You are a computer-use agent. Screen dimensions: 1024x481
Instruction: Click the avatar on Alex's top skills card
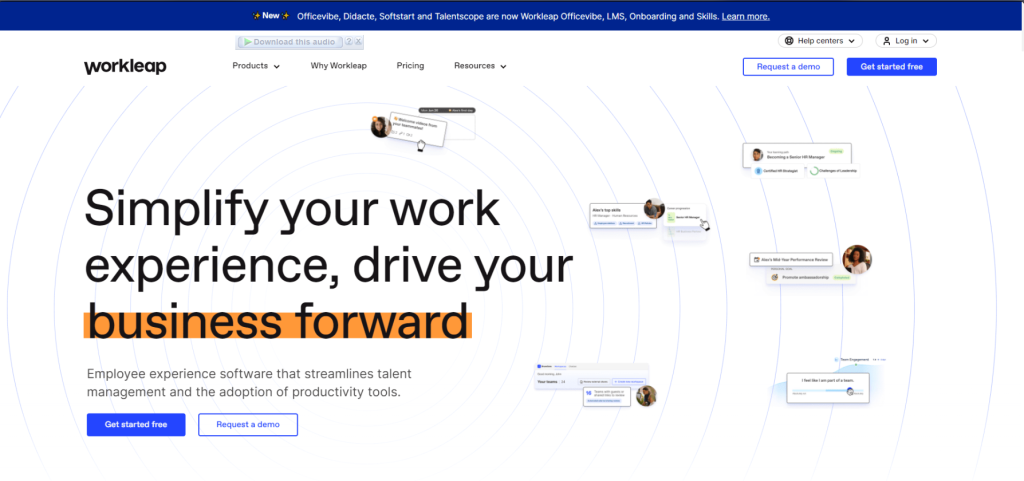pos(654,209)
